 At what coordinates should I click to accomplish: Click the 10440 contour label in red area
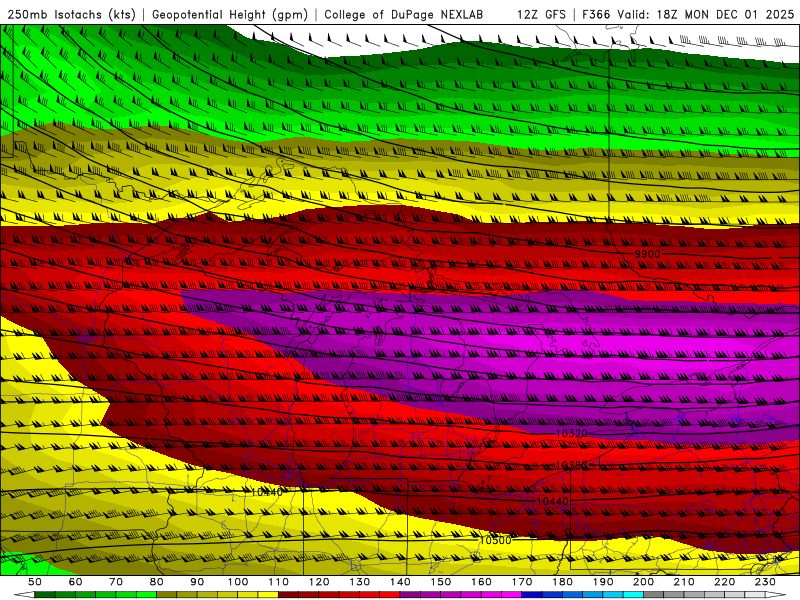[x=553, y=502]
